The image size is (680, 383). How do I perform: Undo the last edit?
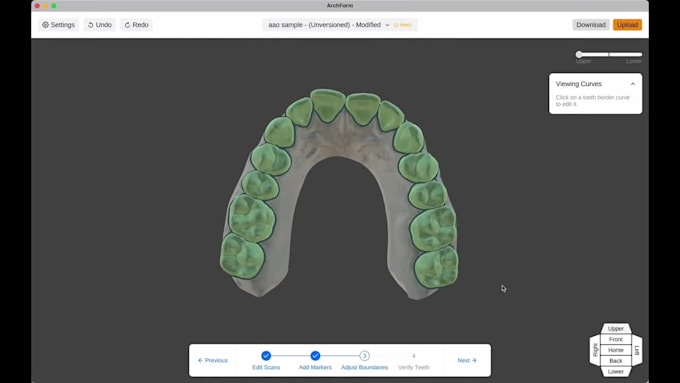[x=99, y=25]
